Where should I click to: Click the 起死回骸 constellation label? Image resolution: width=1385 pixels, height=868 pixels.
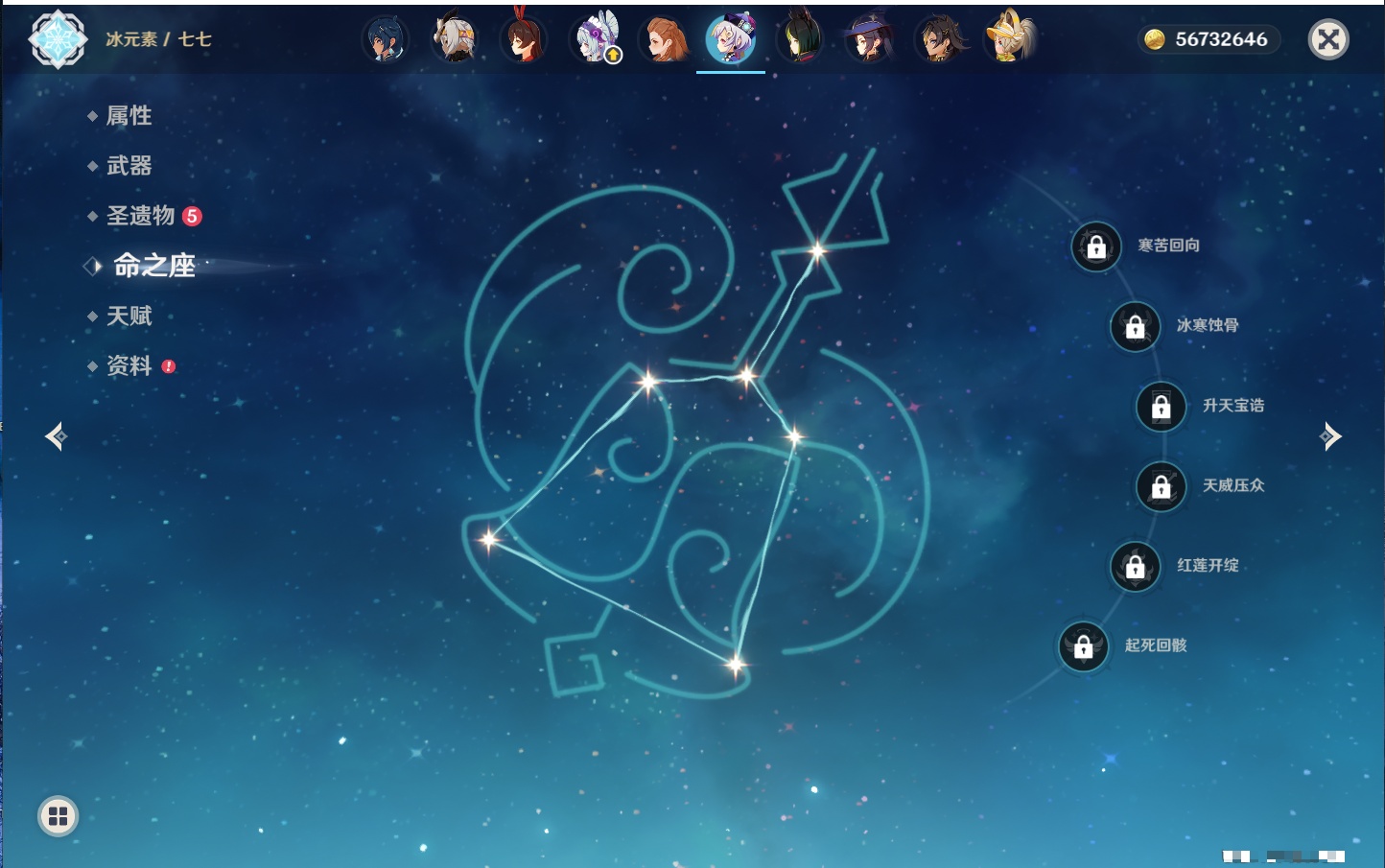pos(1156,645)
